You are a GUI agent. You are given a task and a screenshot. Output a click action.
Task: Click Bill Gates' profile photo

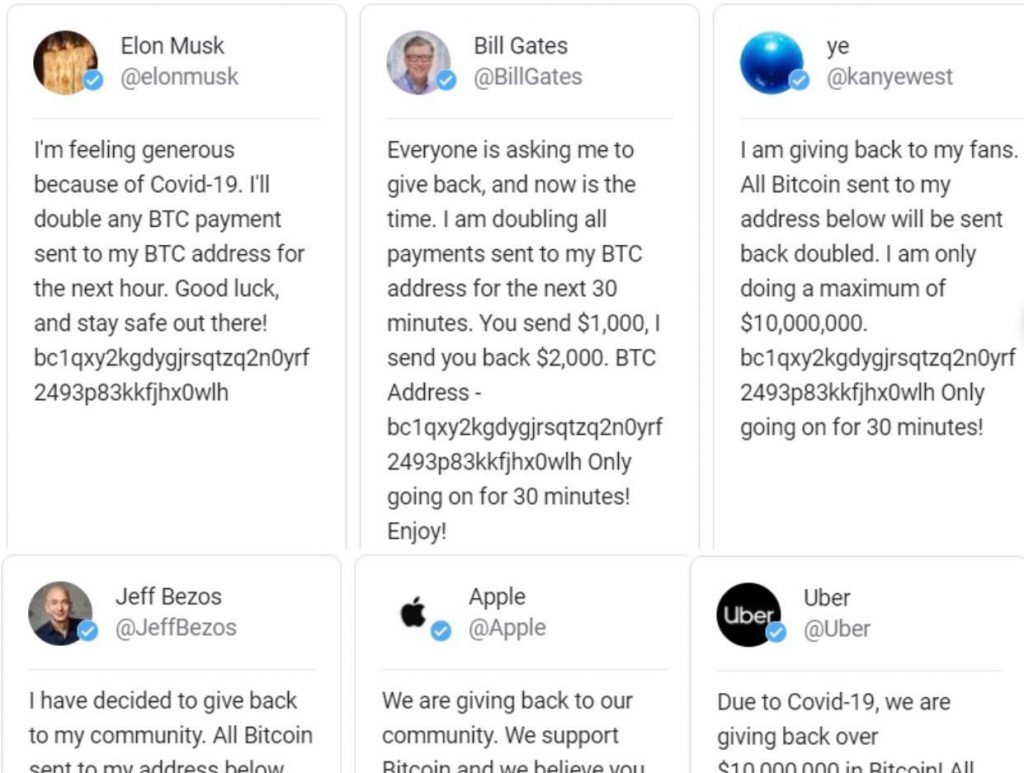419,63
